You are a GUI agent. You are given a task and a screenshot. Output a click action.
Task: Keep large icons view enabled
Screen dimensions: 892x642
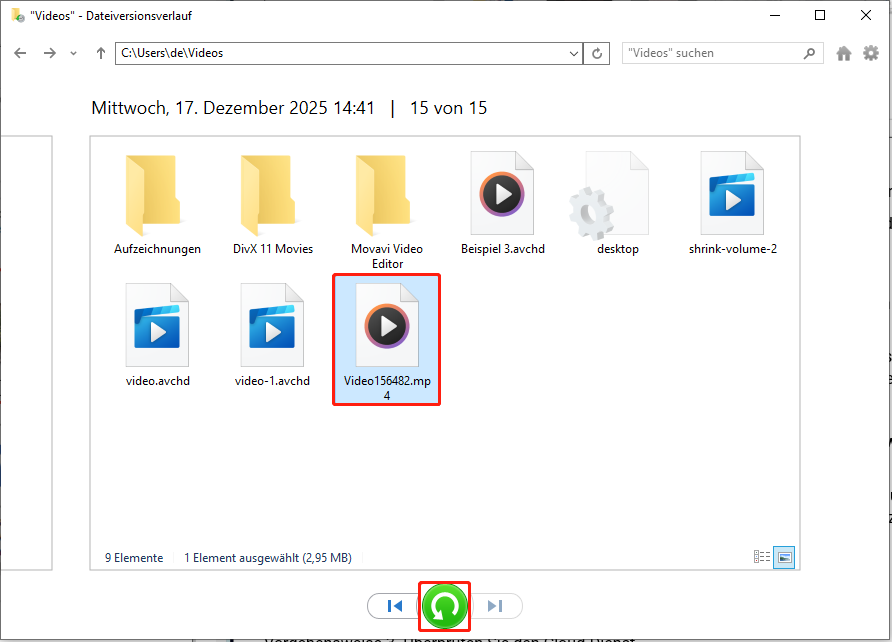tap(784, 557)
